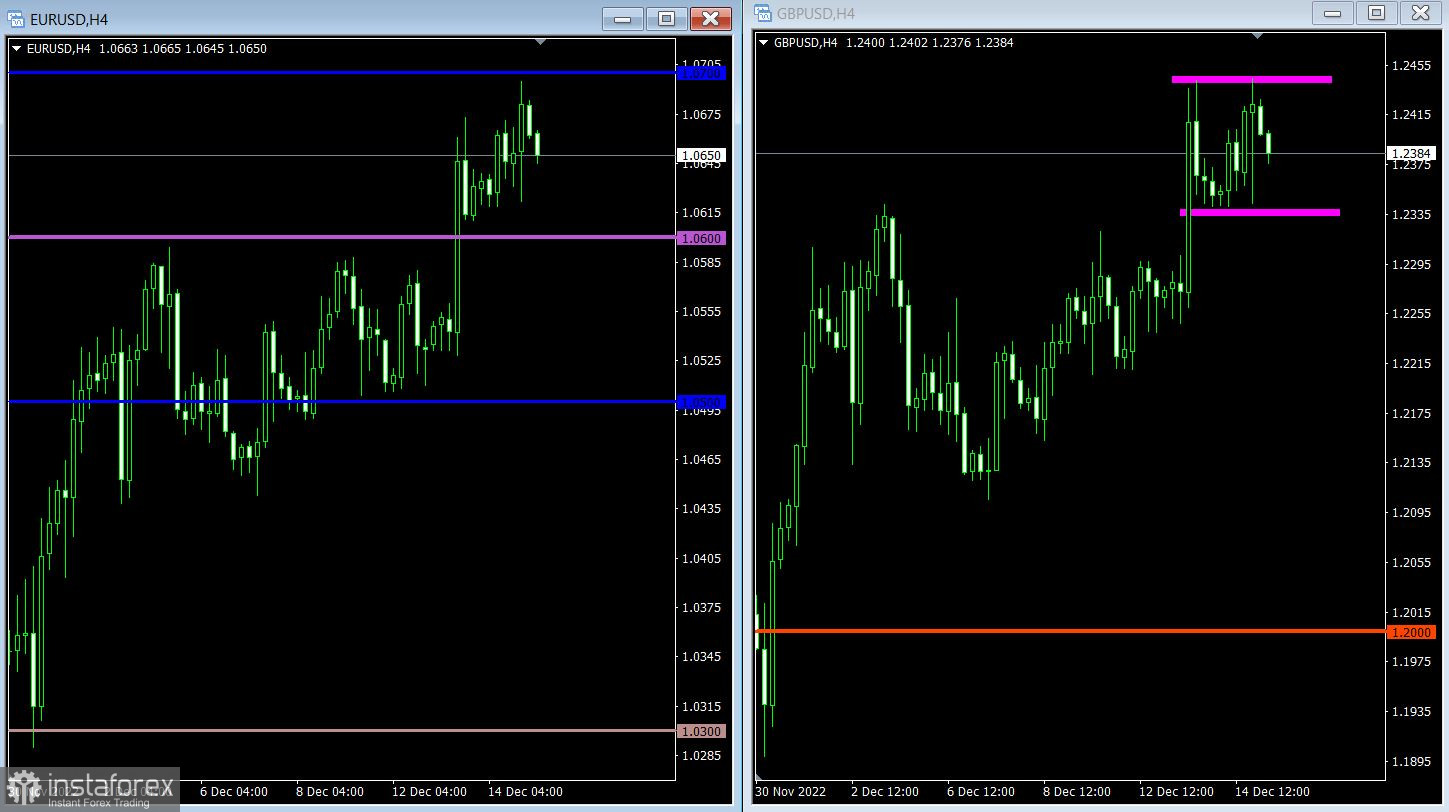1449x812 pixels.
Task: Click the 14 Dec 12:00 date label on GBPUSD
Action: pos(1272,792)
